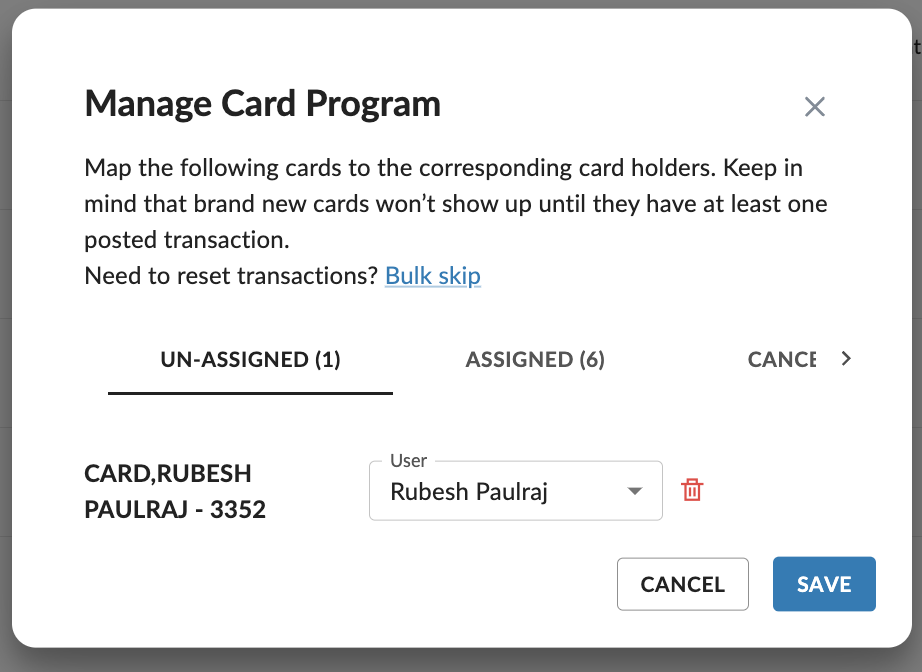The width and height of the screenshot is (922, 672).
Task: Switch to the ASSIGNED (6) tab
Action: pos(535,359)
